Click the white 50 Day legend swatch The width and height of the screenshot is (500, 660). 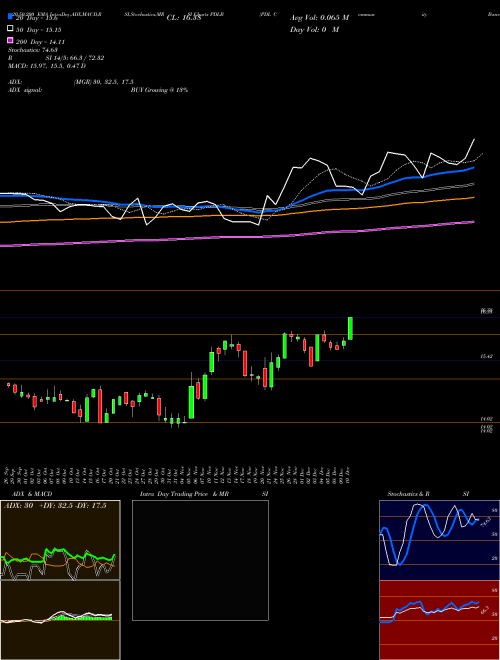coord(11,29)
